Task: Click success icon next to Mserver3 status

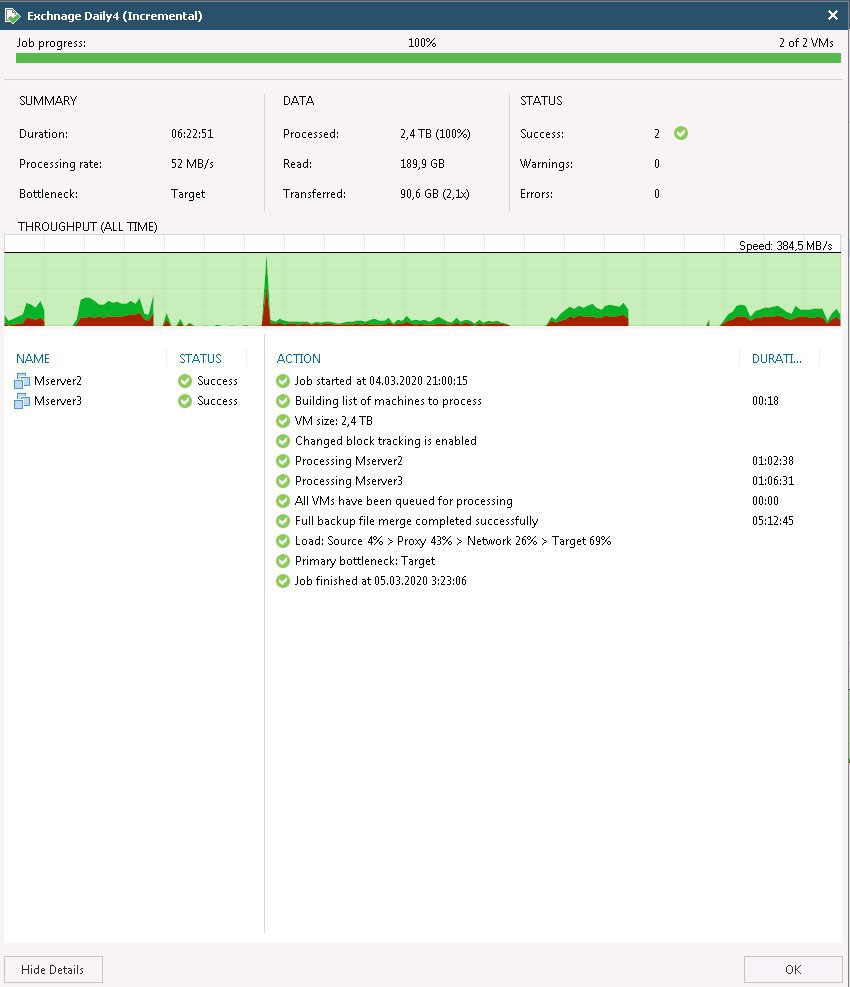Action: 184,401
